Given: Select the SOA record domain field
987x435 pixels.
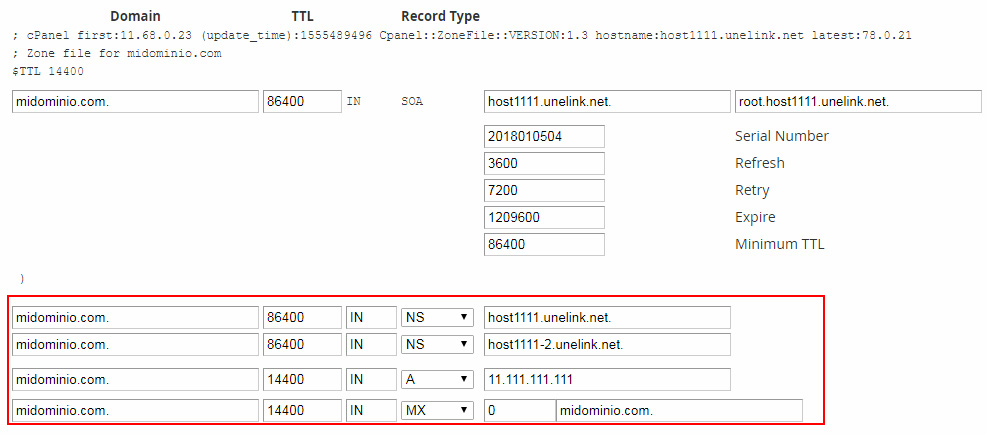Looking at the screenshot, I should (135, 102).
